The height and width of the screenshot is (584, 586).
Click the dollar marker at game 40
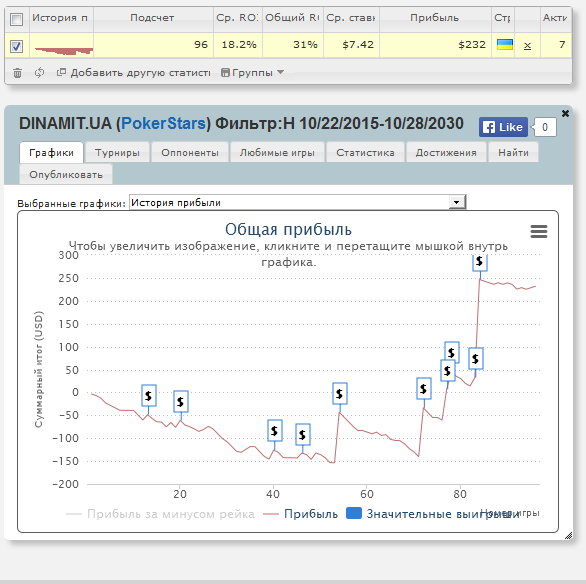tap(274, 430)
